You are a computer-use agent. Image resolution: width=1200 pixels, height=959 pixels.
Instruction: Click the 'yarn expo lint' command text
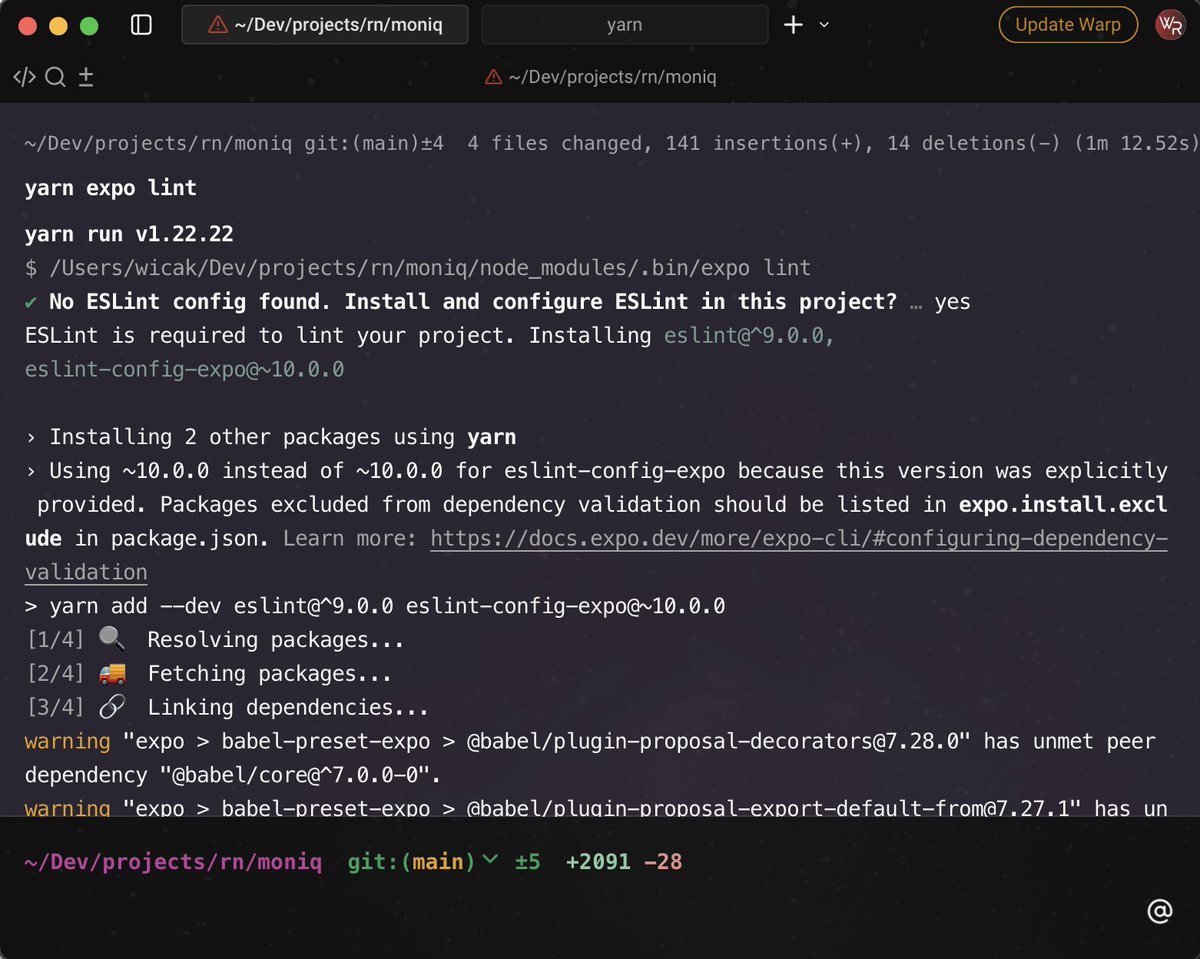tap(110, 188)
